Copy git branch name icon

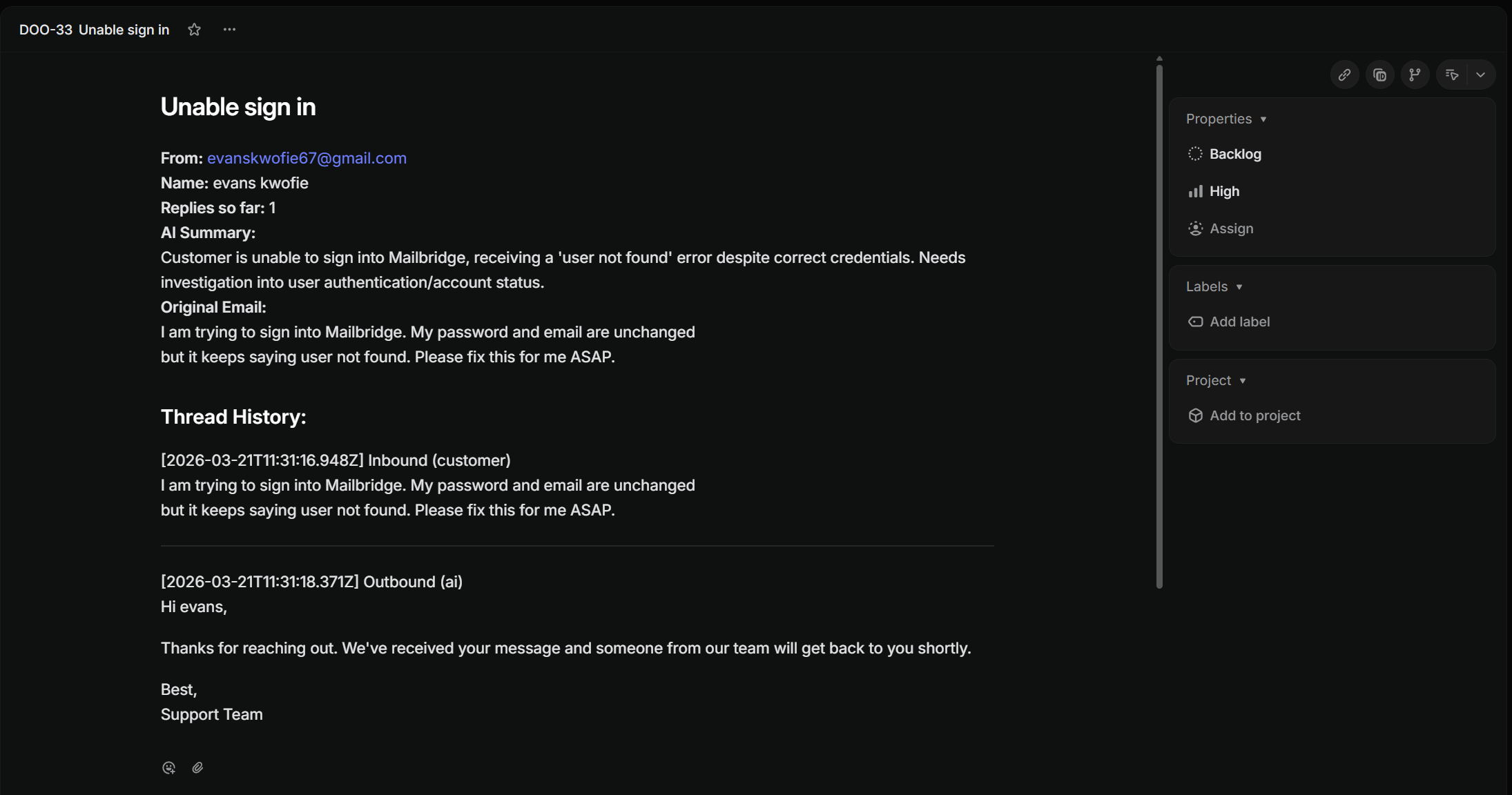click(1415, 75)
